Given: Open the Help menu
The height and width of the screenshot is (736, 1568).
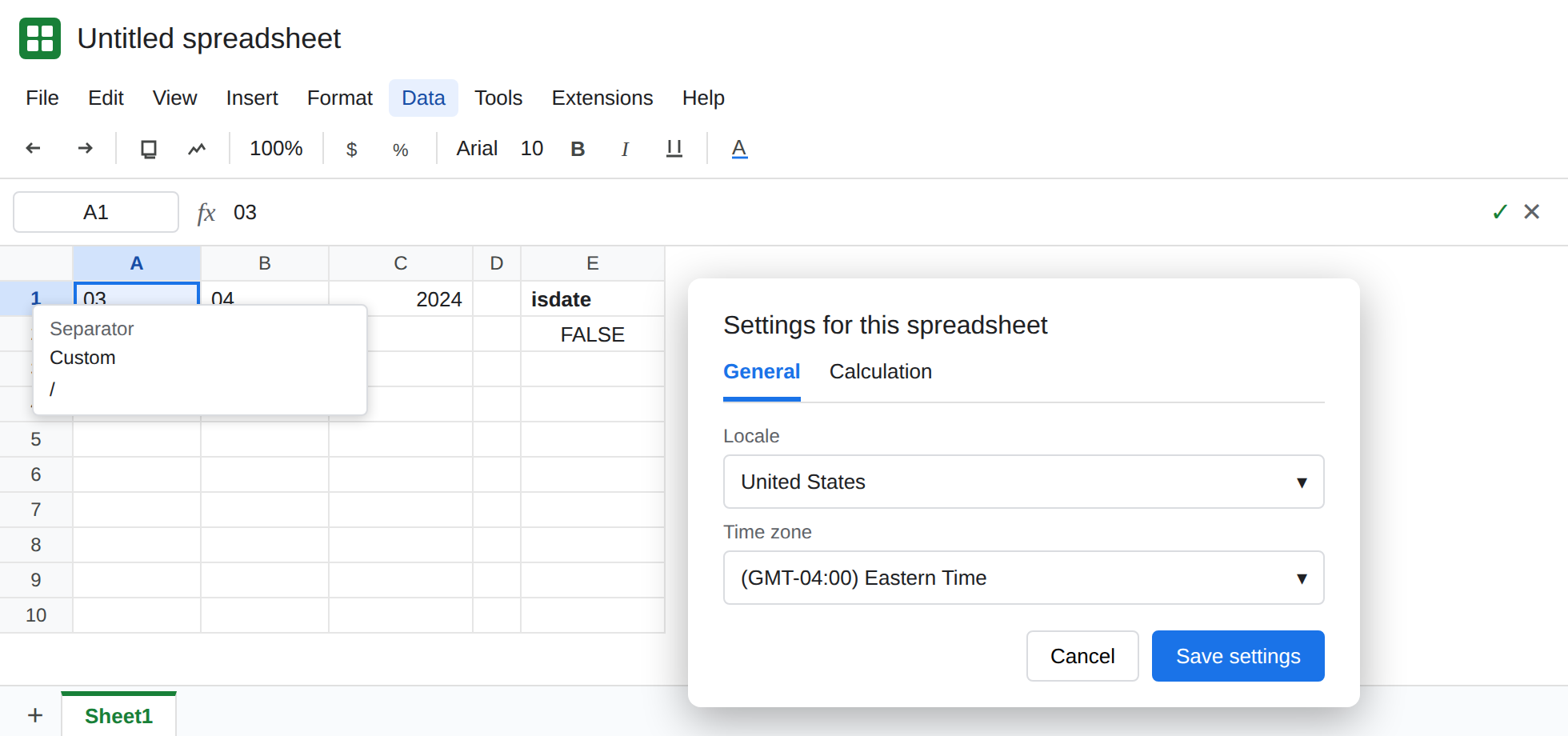Looking at the screenshot, I should tap(703, 98).
